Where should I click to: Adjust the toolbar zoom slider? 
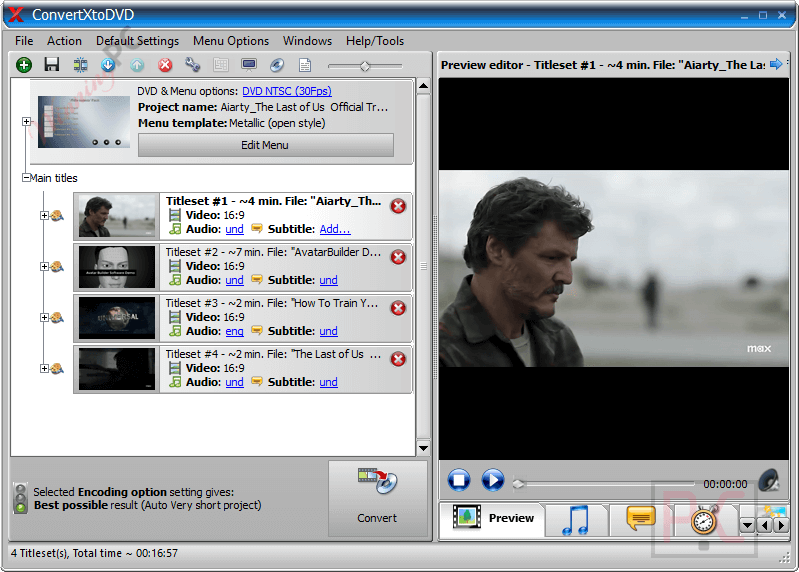click(365, 66)
